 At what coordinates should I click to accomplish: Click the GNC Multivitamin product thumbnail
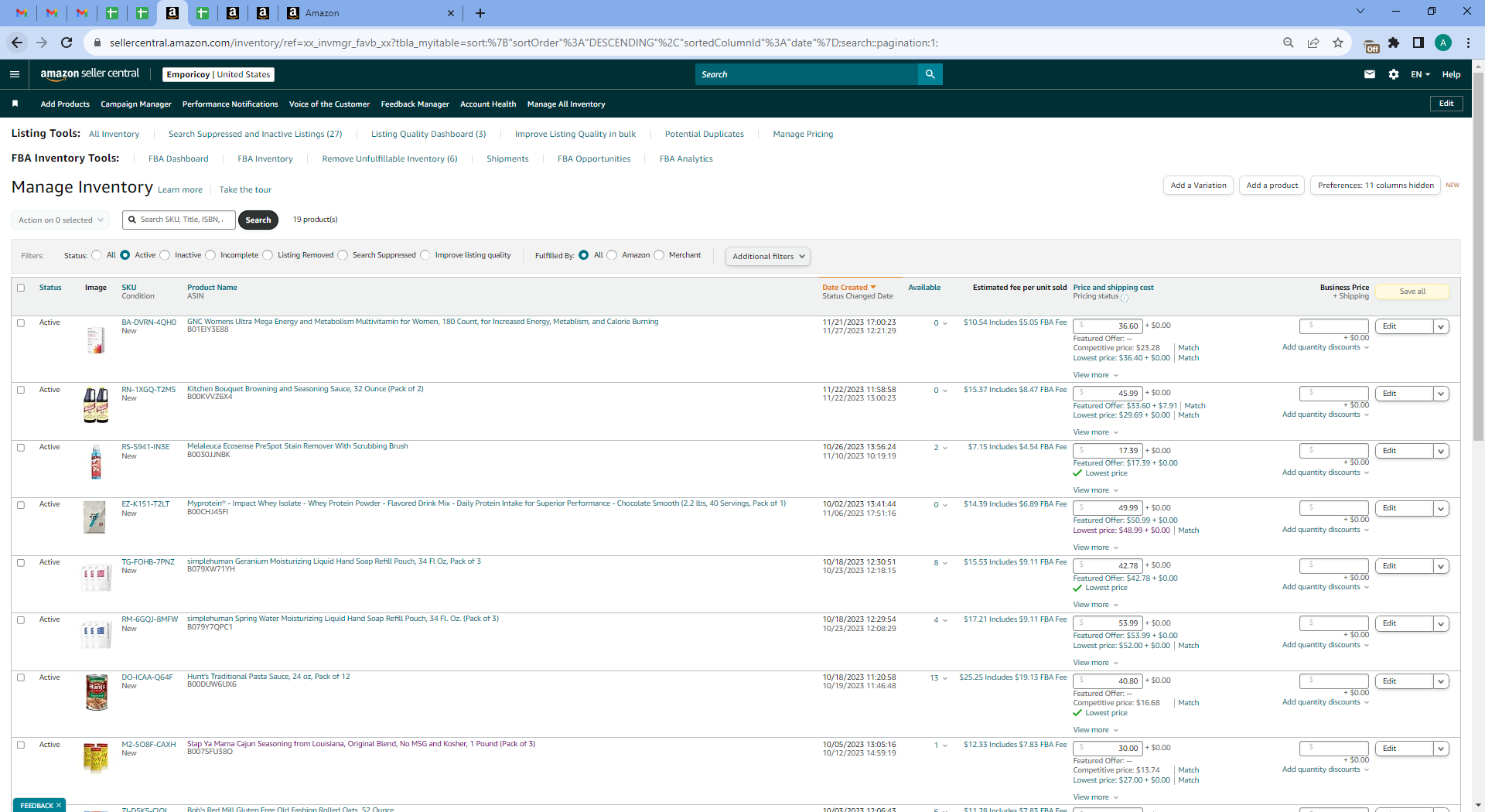[x=96, y=340]
